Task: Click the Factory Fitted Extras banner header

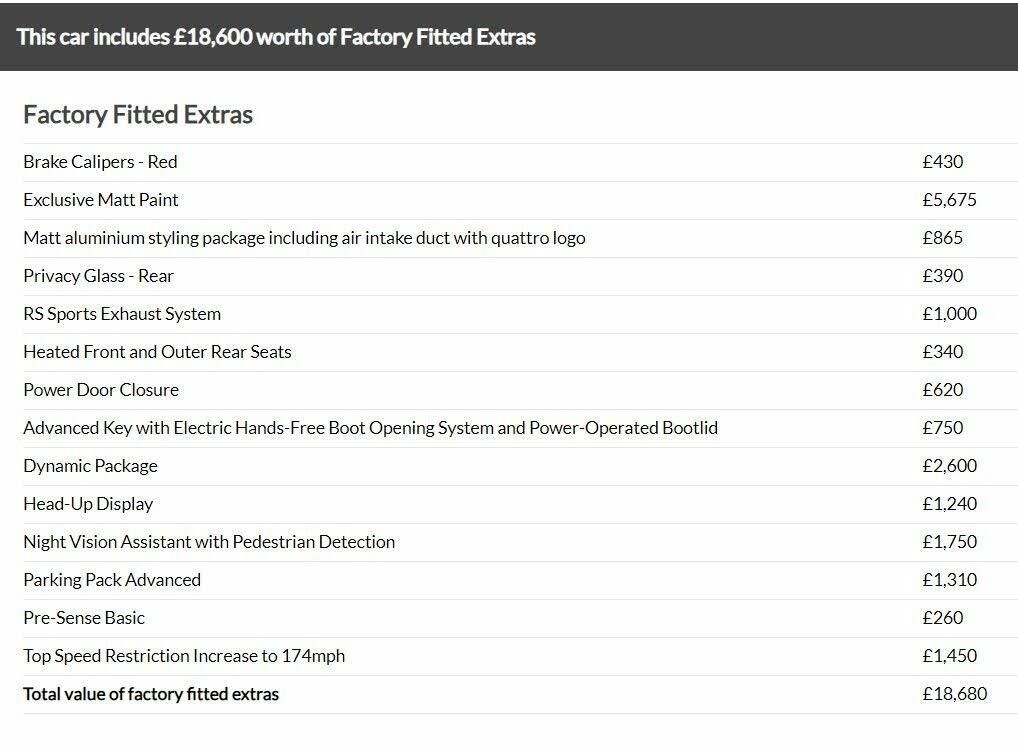Action: pos(509,37)
